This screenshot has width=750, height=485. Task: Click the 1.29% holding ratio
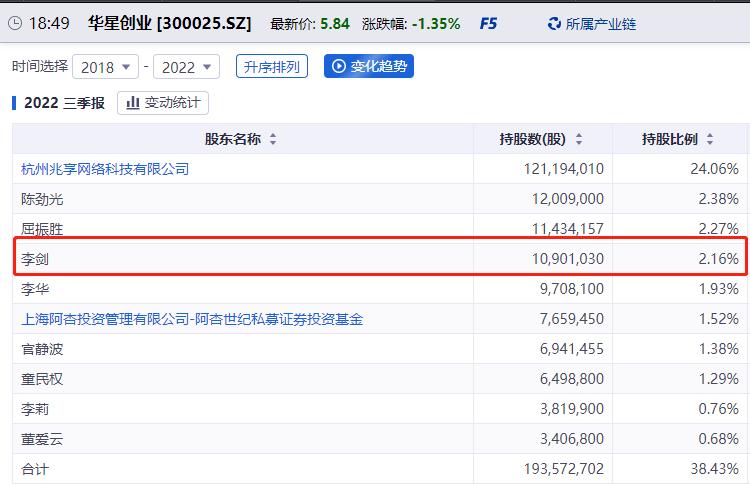718,379
